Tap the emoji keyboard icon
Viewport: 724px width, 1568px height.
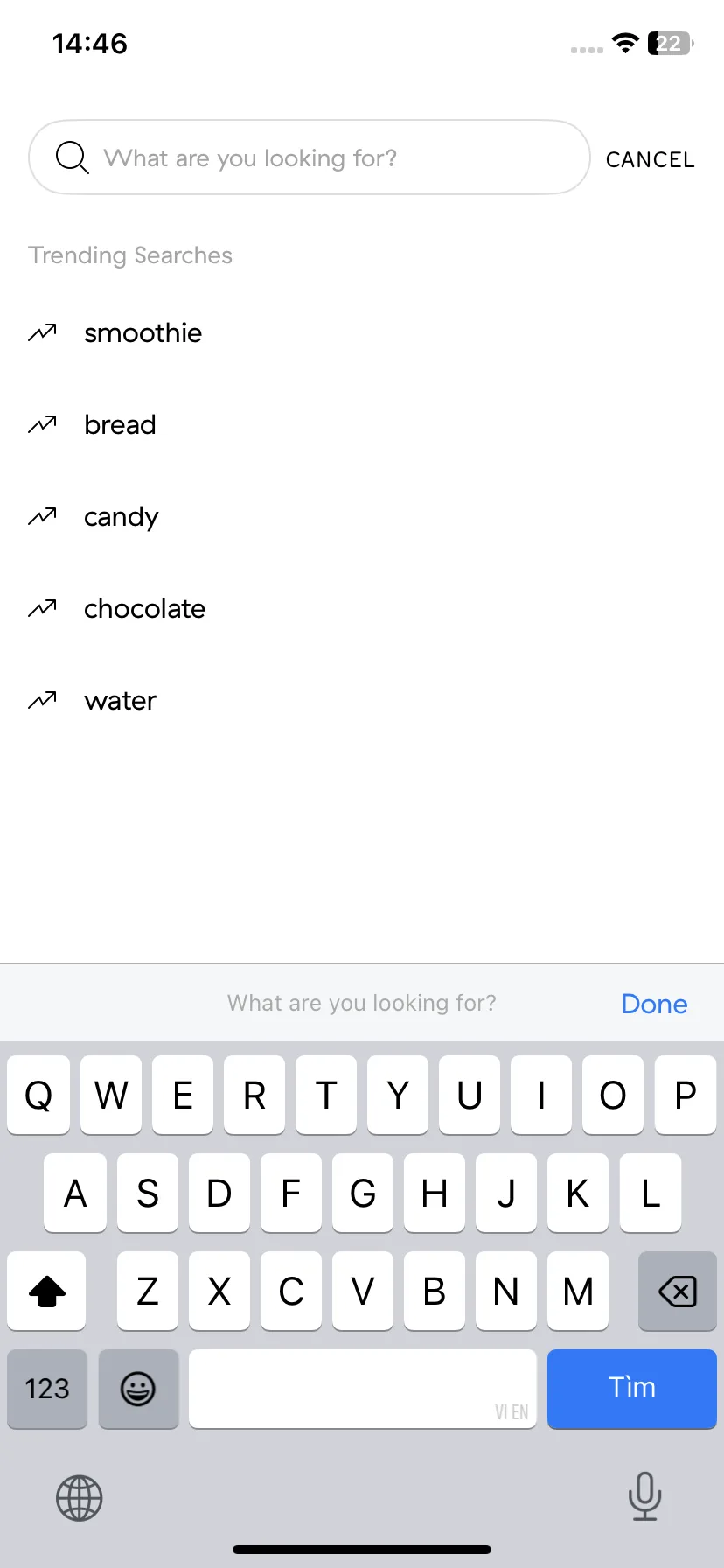138,1389
